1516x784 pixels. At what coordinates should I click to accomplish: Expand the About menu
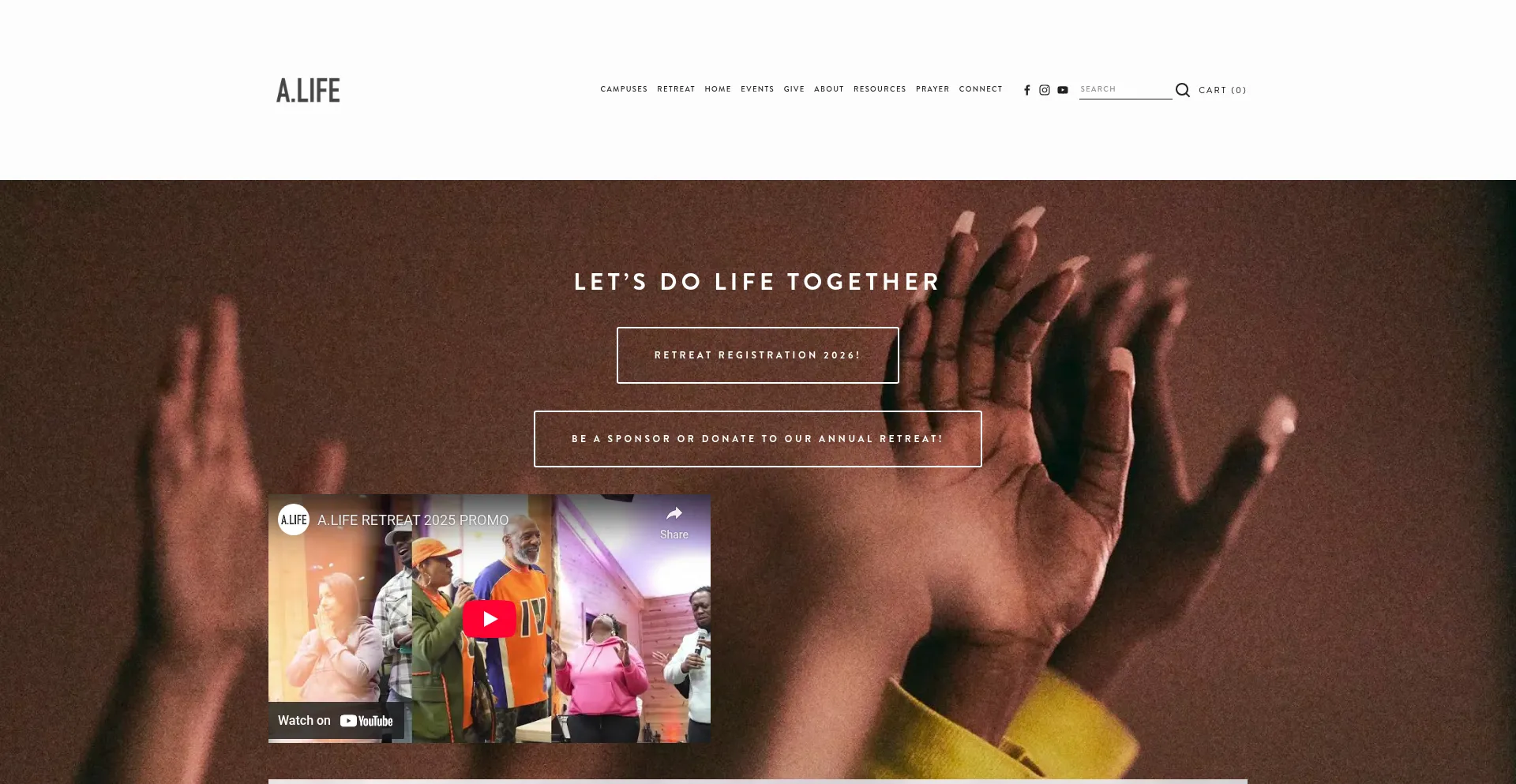(829, 89)
